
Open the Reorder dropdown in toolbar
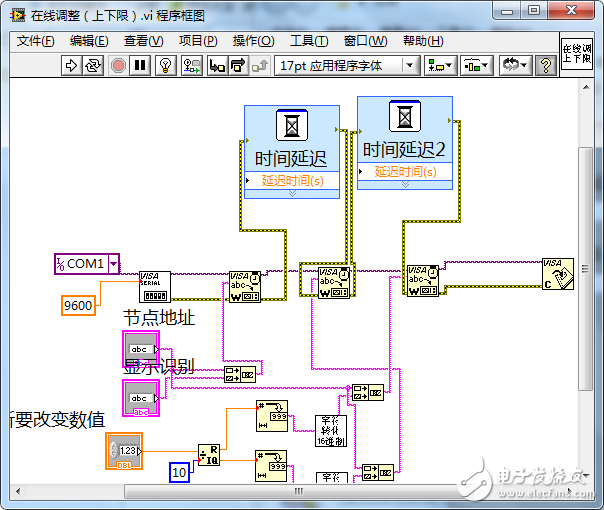(x=515, y=65)
